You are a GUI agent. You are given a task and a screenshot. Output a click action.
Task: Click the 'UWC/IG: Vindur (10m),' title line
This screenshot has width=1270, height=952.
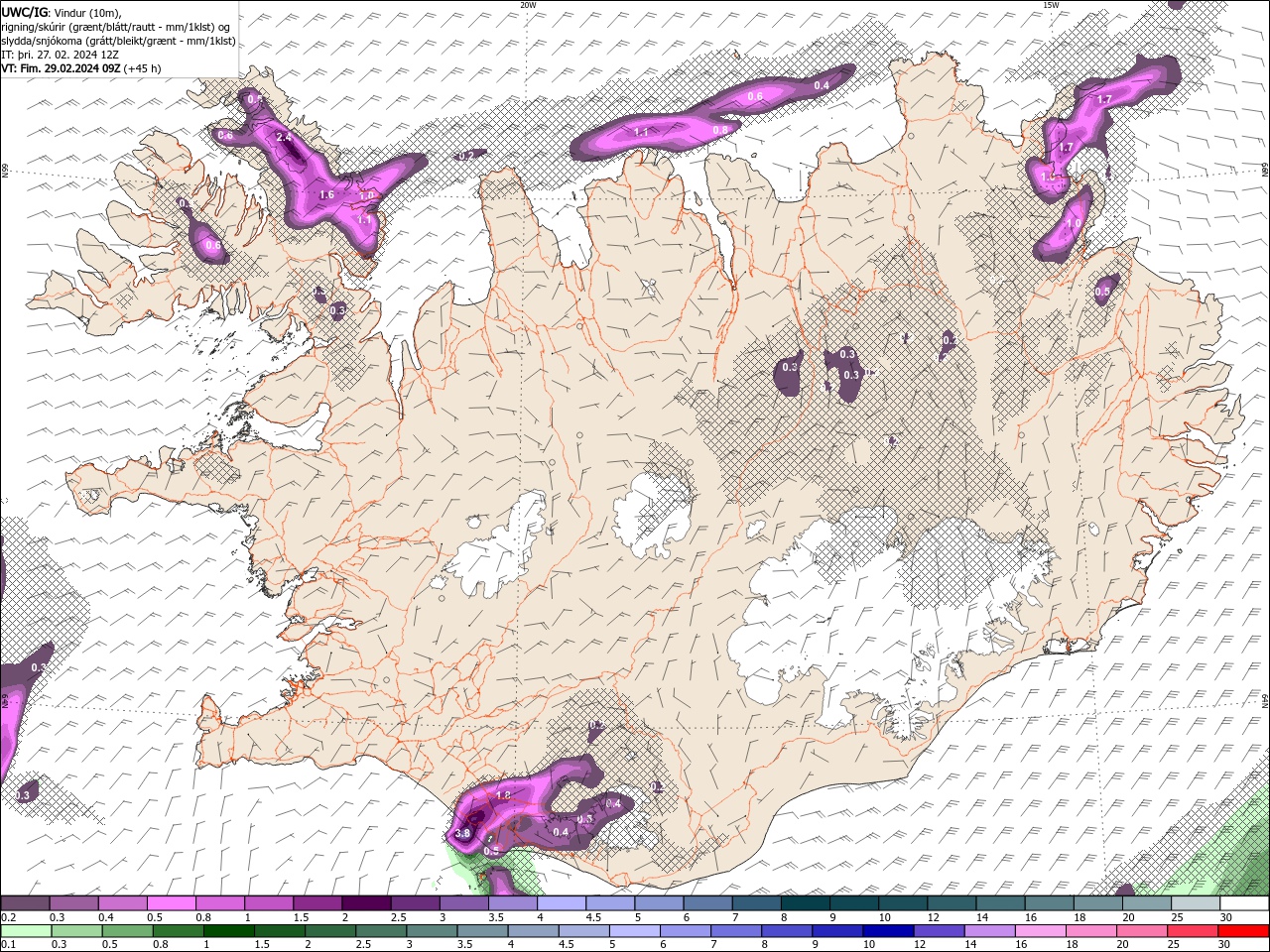click(63, 12)
